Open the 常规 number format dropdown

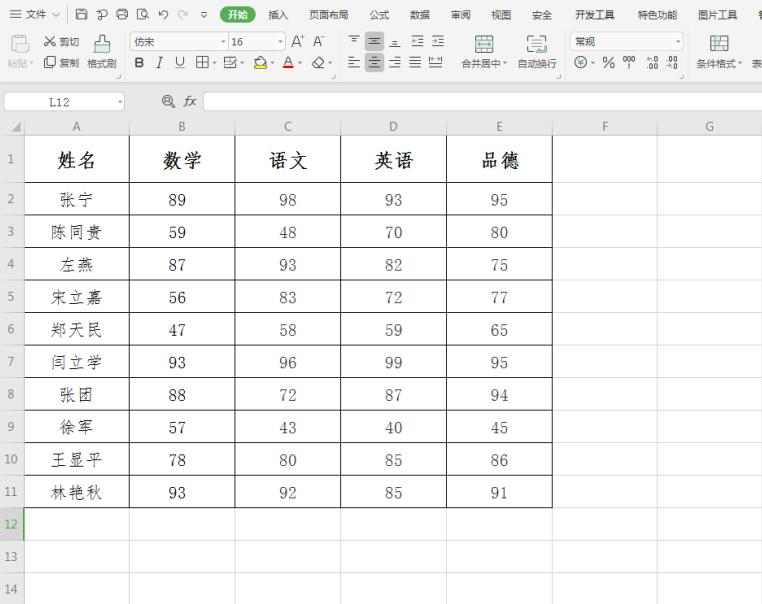(678, 42)
